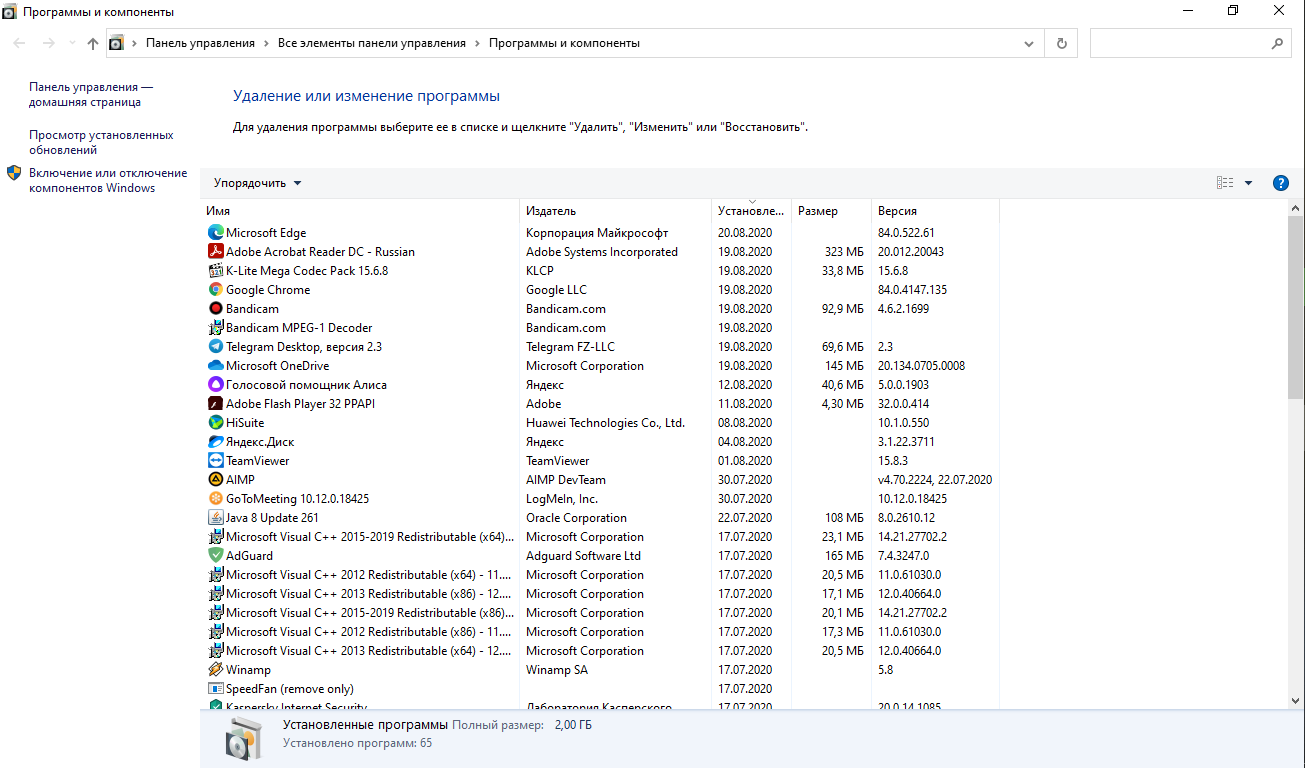1305x768 pixels.
Task: Click the scrollbar down arrow
Action: 1296,700
